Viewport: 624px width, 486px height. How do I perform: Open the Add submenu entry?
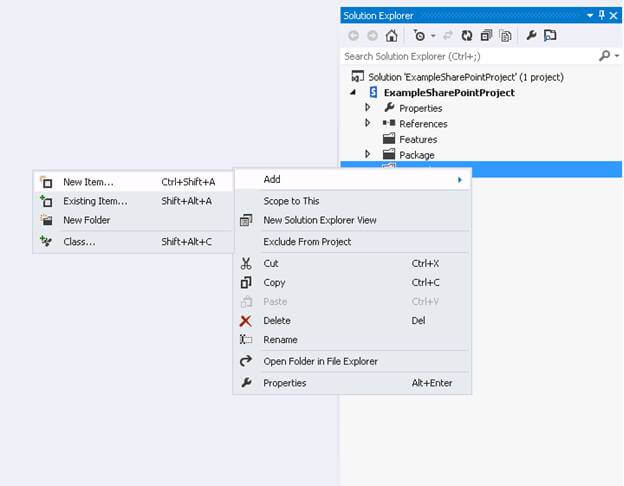pos(352,180)
